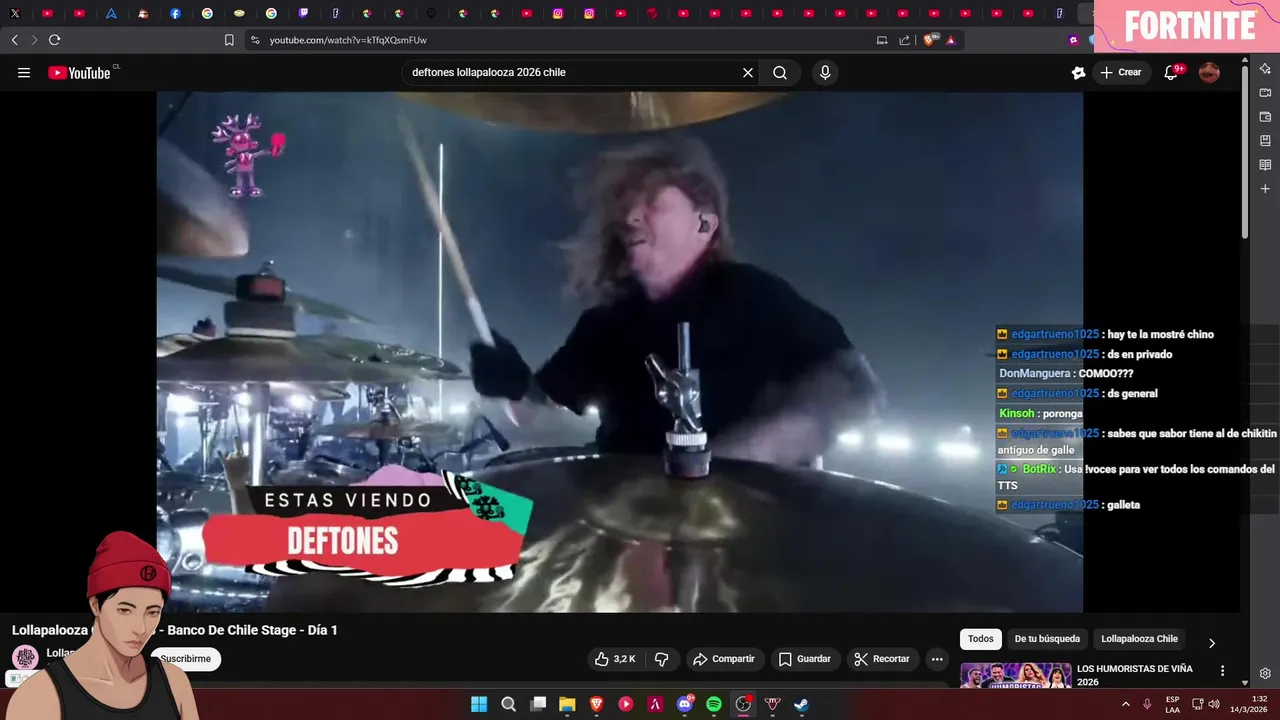This screenshot has width=1280, height=720.
Task: Open Brave Rewards triangle icon
Action: [x=950, y=40]
